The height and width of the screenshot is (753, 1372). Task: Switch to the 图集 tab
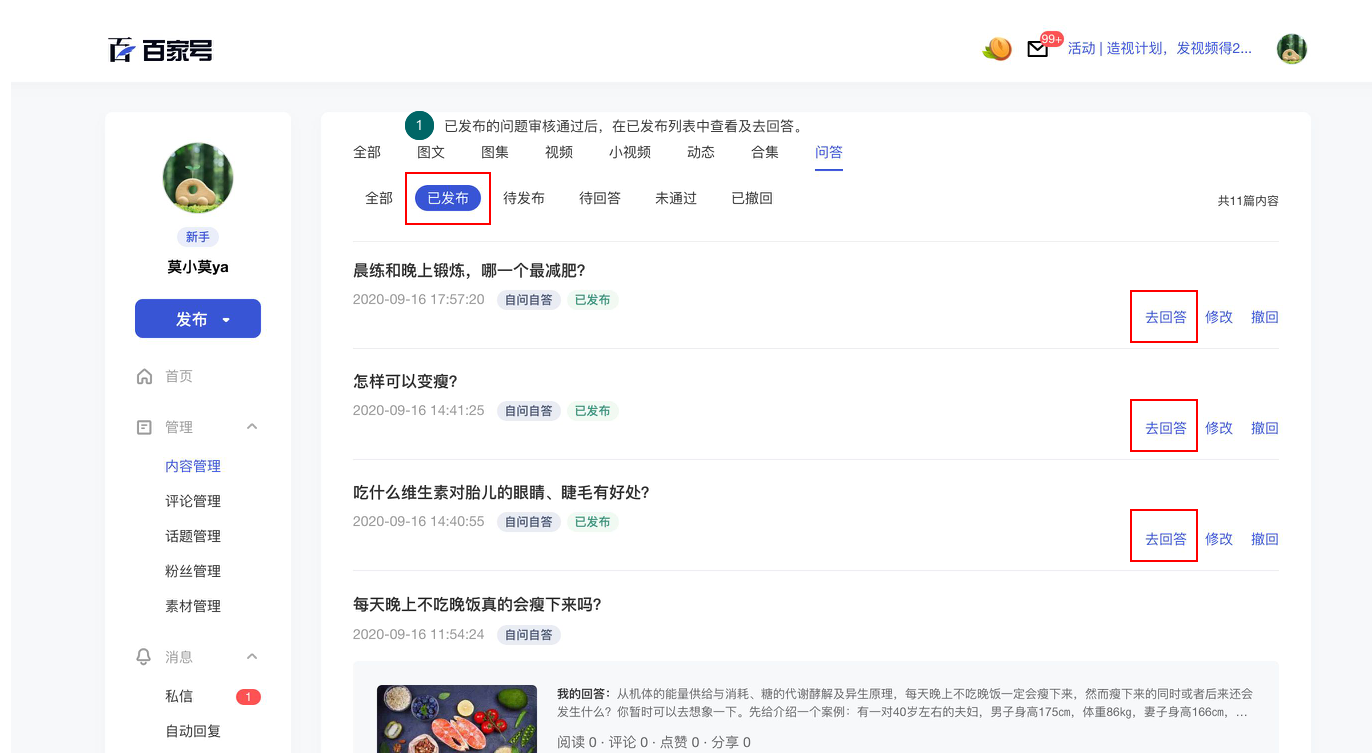(x=495, y=152)
